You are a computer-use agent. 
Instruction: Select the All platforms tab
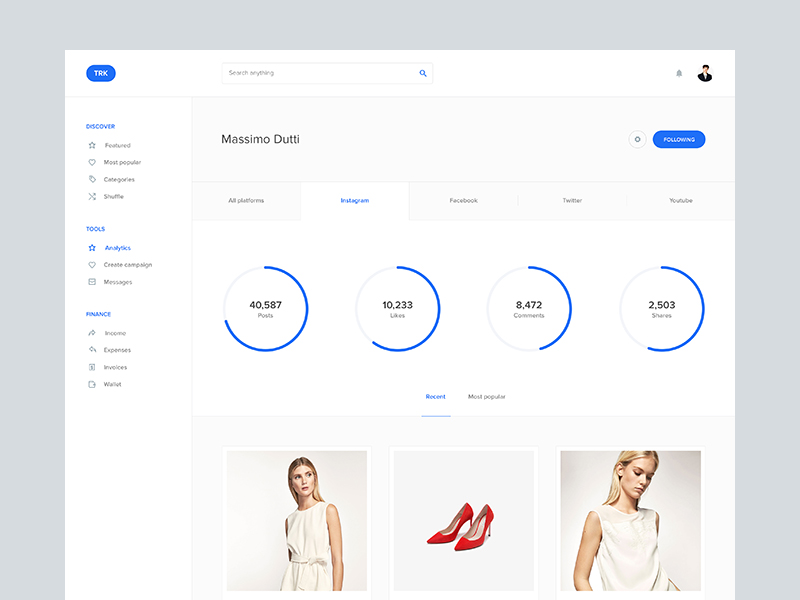click(246, 201)
